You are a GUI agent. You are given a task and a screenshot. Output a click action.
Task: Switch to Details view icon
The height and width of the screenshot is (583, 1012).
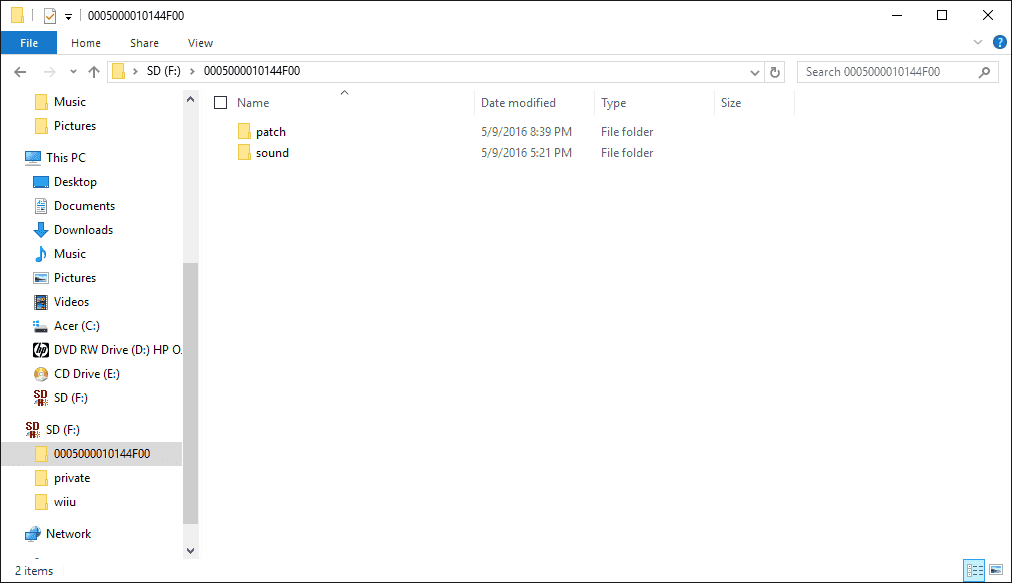point(974,570)
